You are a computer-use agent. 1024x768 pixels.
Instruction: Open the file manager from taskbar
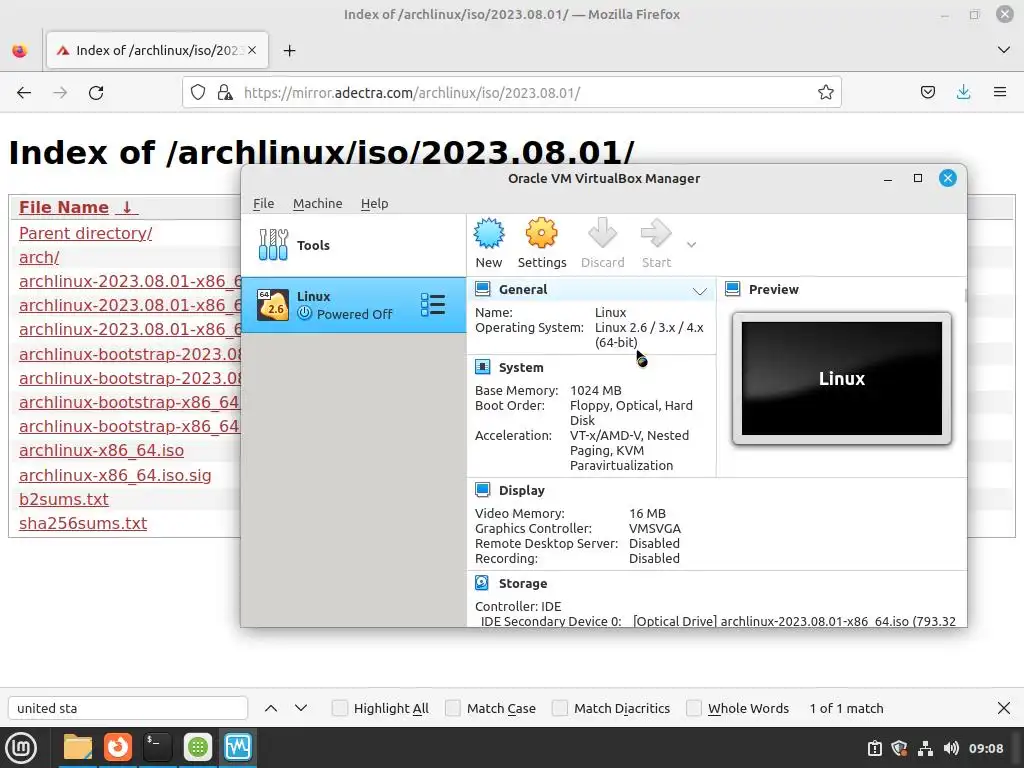[x=78, y=747]
